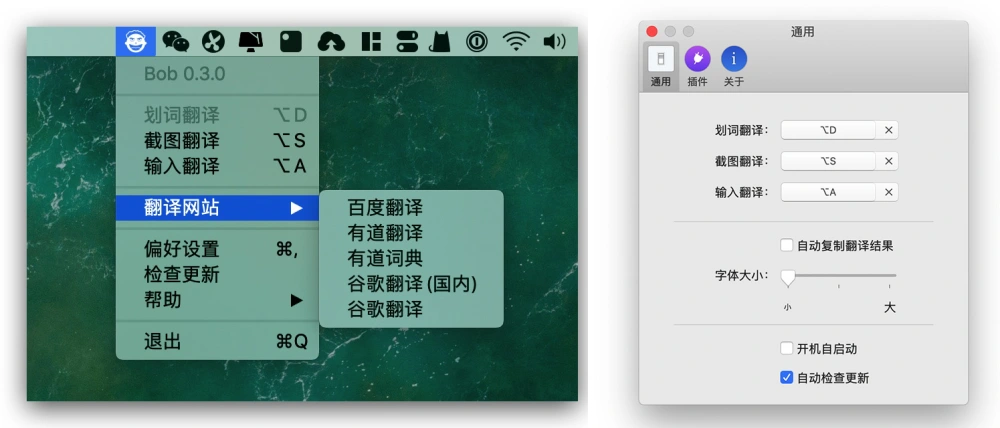Close the 通用 preferences window
The image size is (1000, 428).
(x=651, y=31)
